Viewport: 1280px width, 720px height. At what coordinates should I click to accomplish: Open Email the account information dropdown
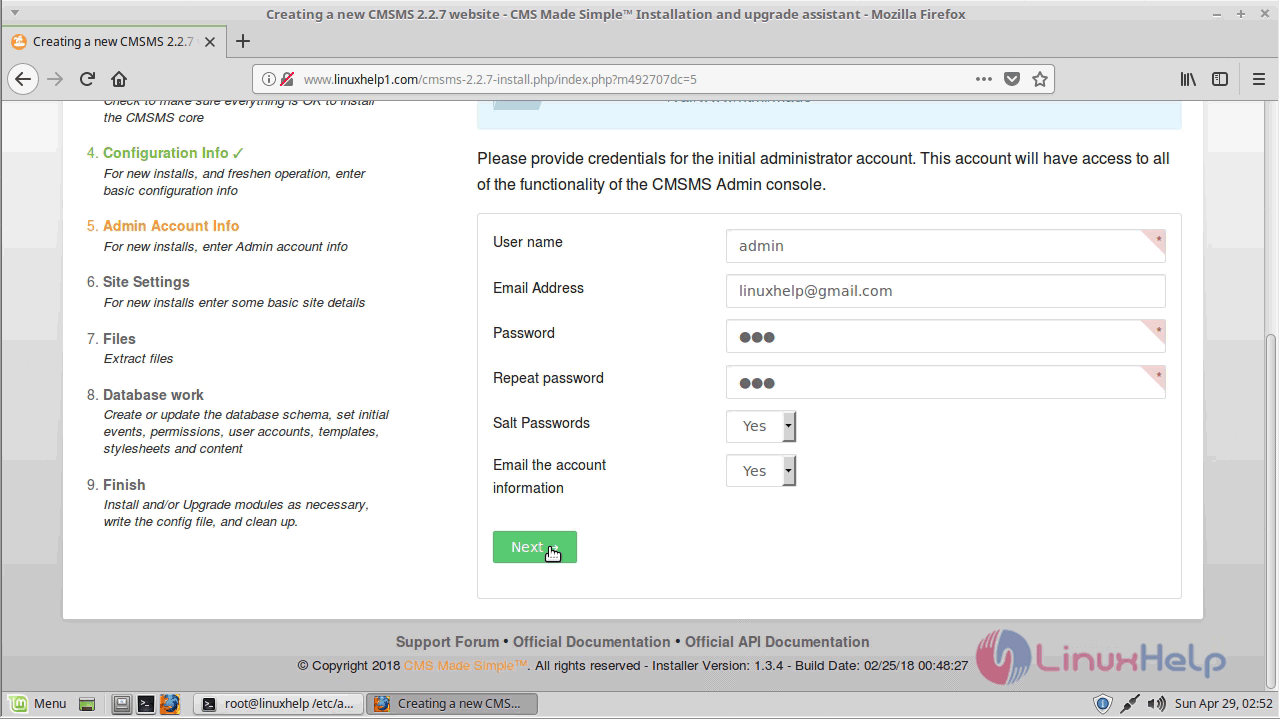coord(761,471)
